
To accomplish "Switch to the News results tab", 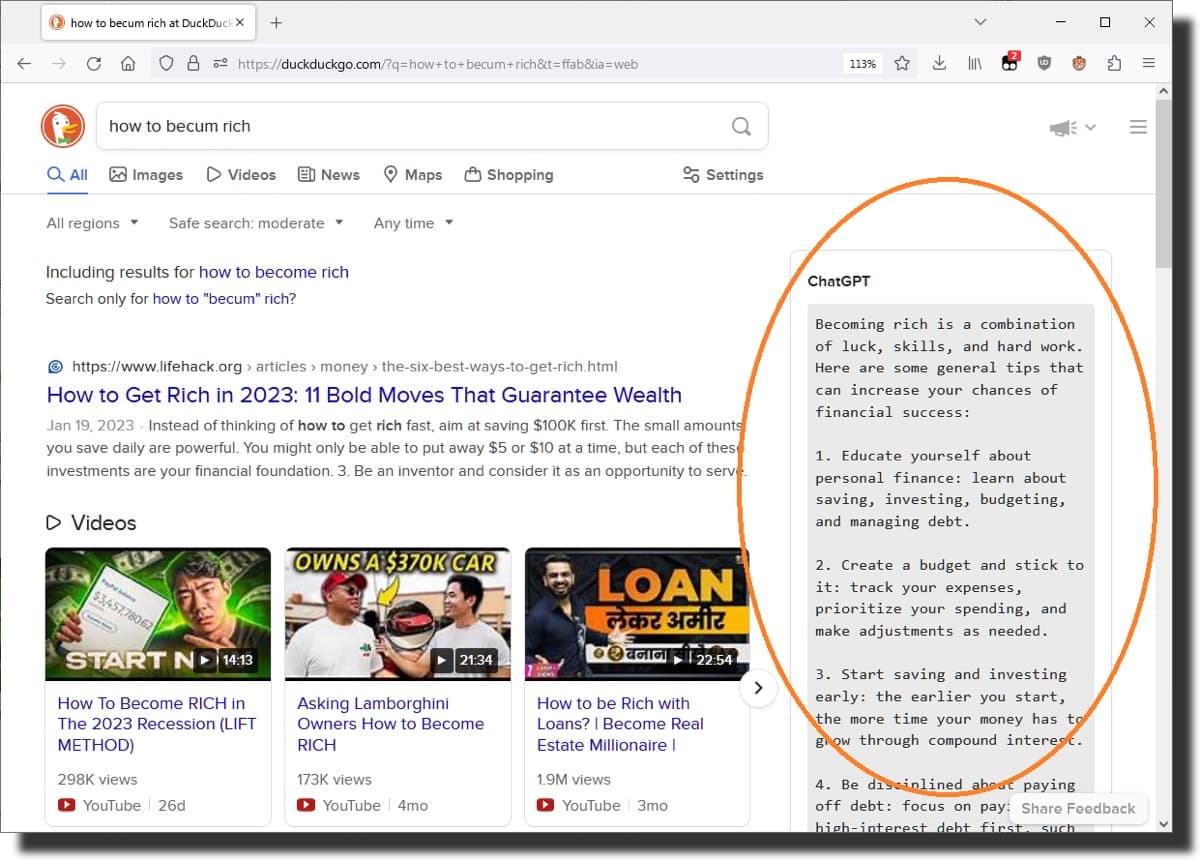I will coord(329,174).
